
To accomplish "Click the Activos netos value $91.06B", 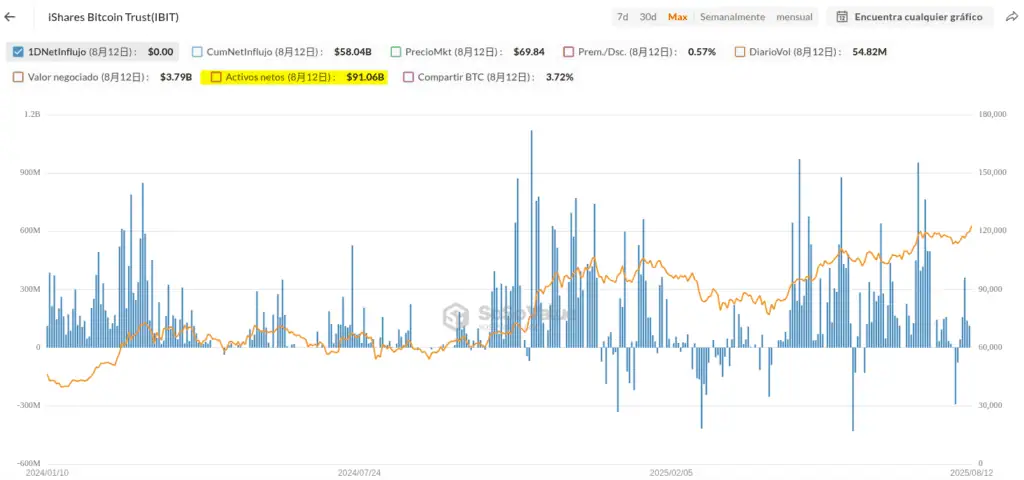I will coord(366,77).
